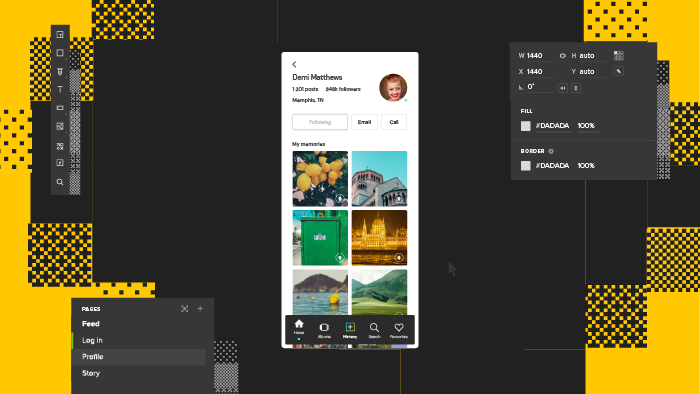This screenshot has height=394, width=700.
Task: Select the Text tool
Action: pos(60,90)
